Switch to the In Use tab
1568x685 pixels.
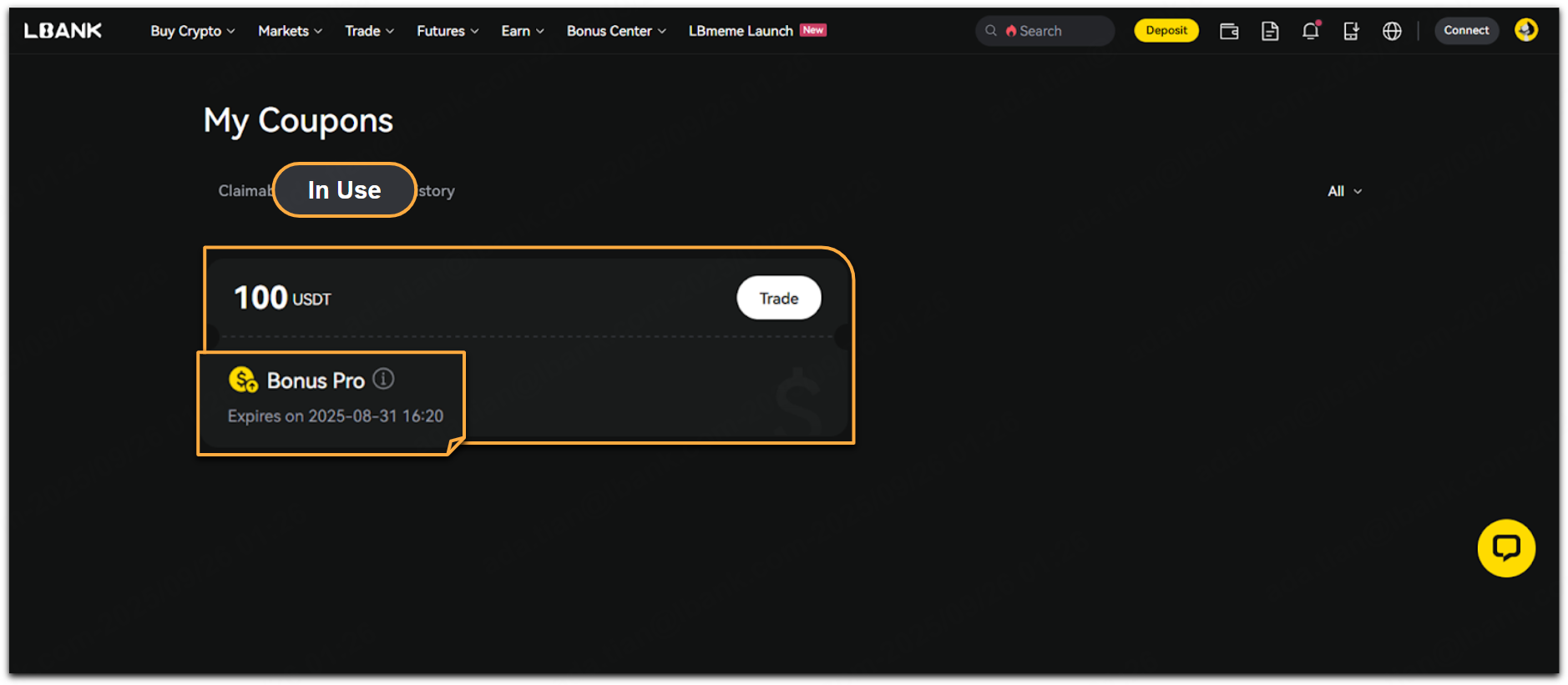[x=344, y=190]
